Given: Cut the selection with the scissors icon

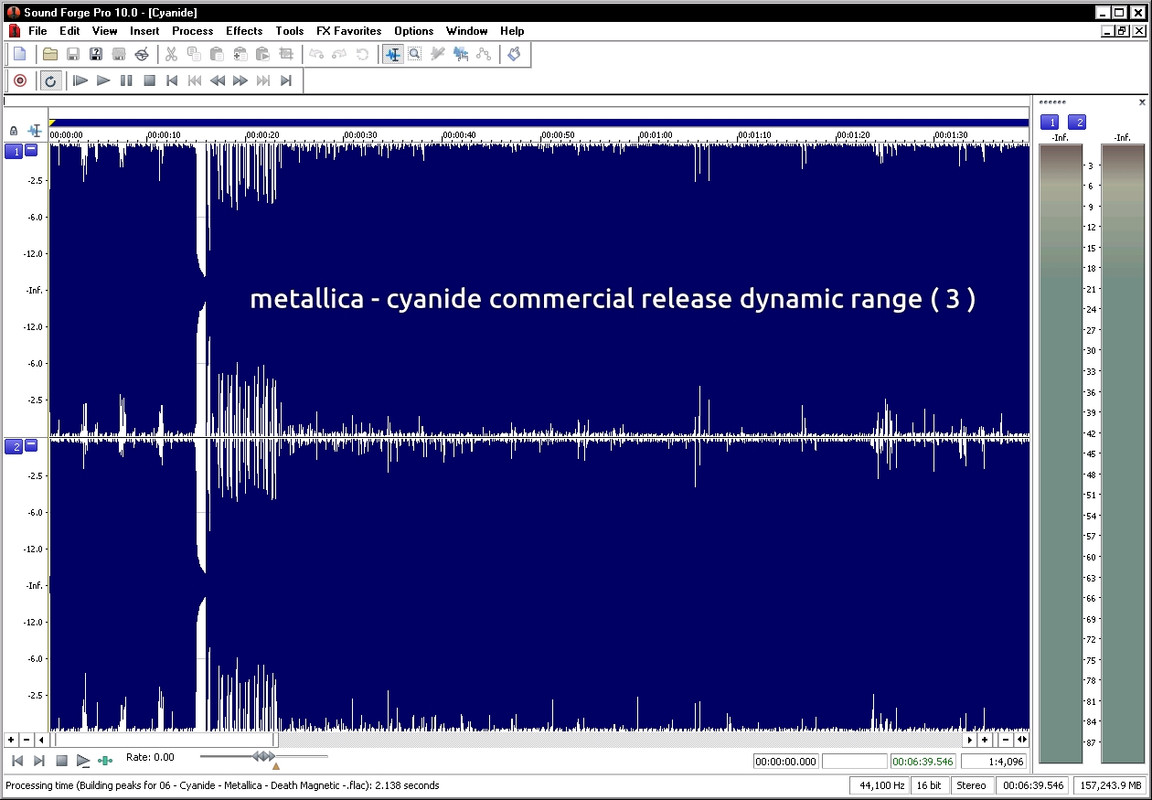Looking at the screenshot, I should coord(171,54).
